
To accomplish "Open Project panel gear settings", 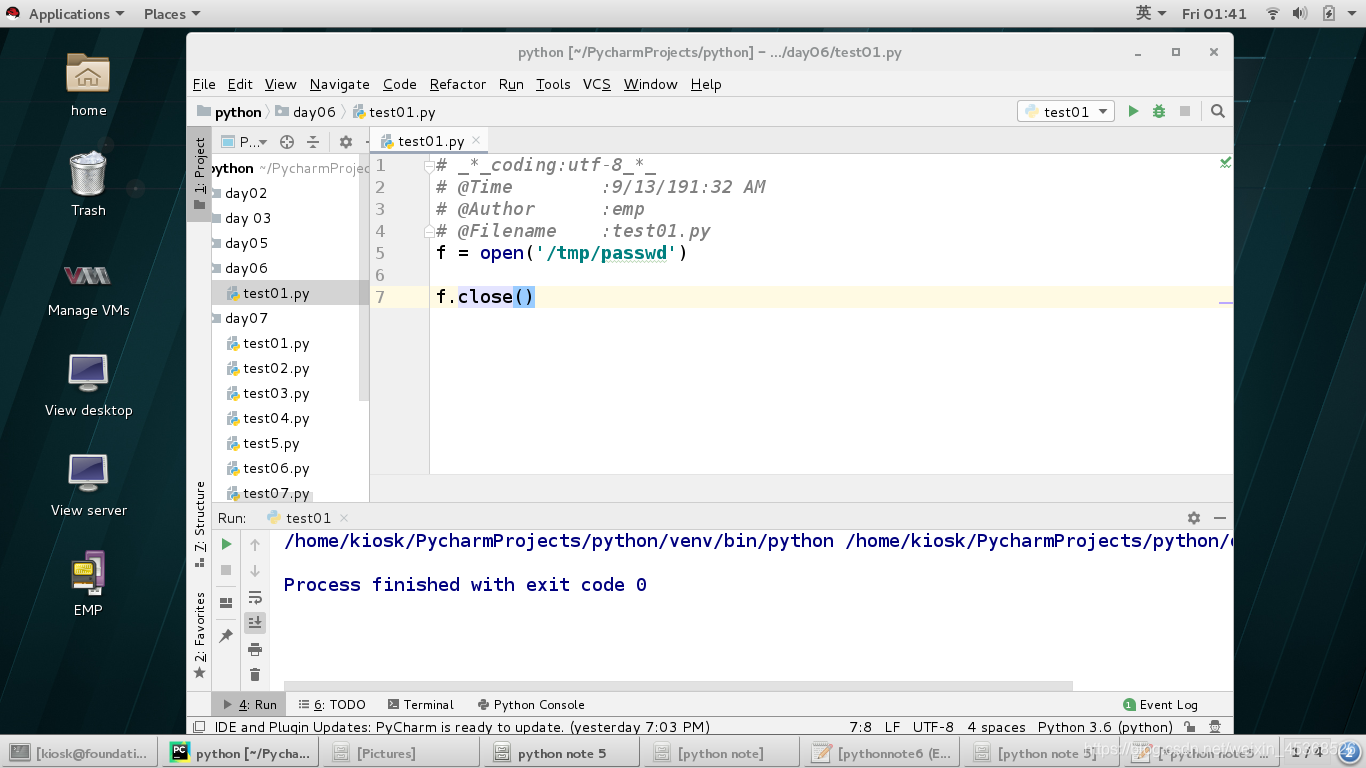I will tap(346, 142).
